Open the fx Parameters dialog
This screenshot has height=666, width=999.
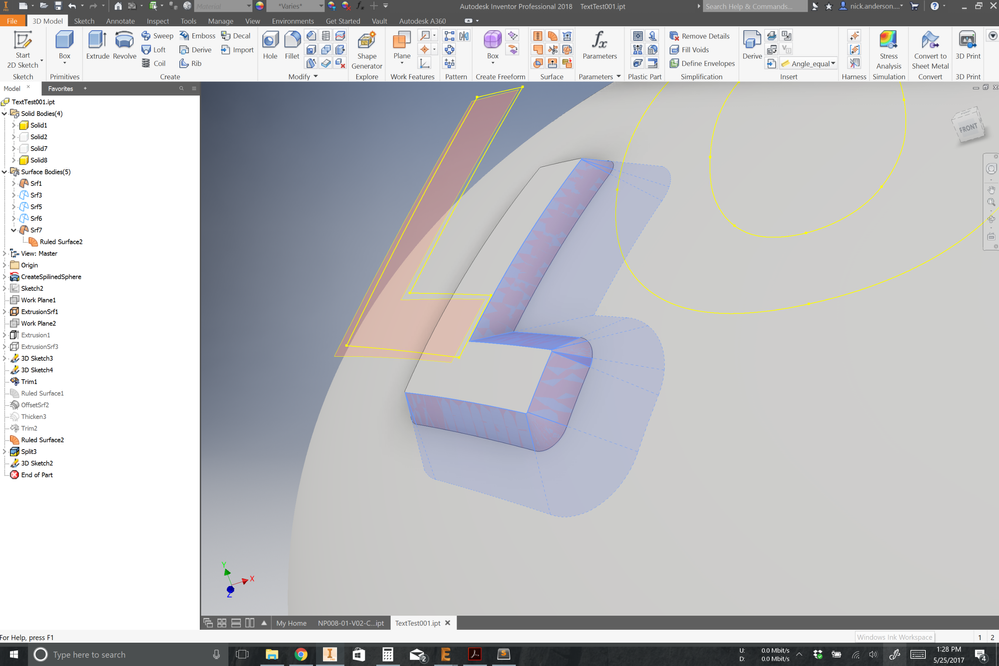point(600,45)
